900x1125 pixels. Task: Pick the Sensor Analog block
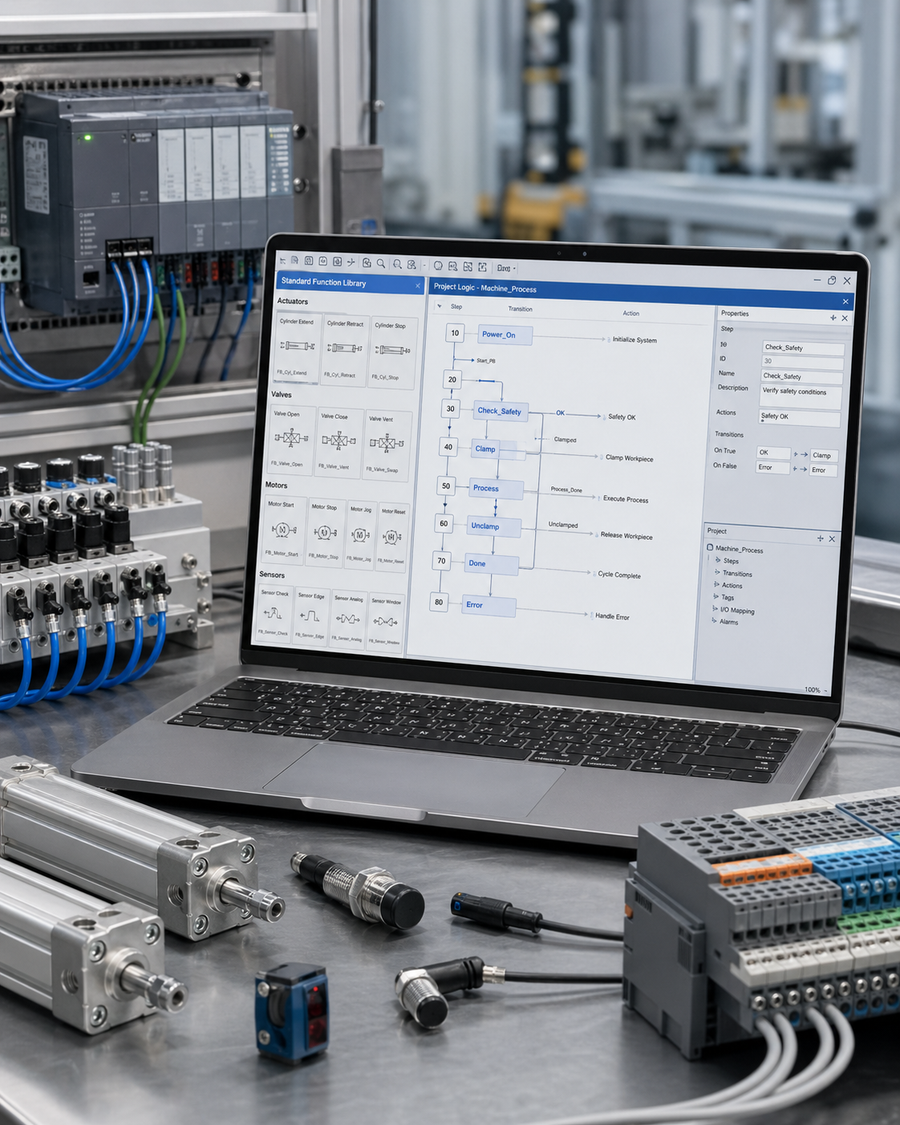[347, 618]
